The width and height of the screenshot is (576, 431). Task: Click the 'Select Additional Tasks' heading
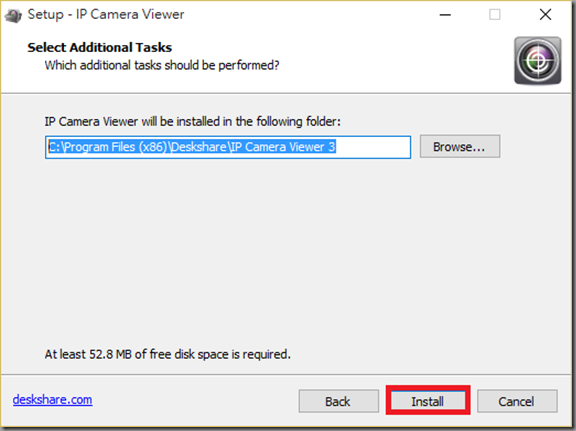coord(100,47)
